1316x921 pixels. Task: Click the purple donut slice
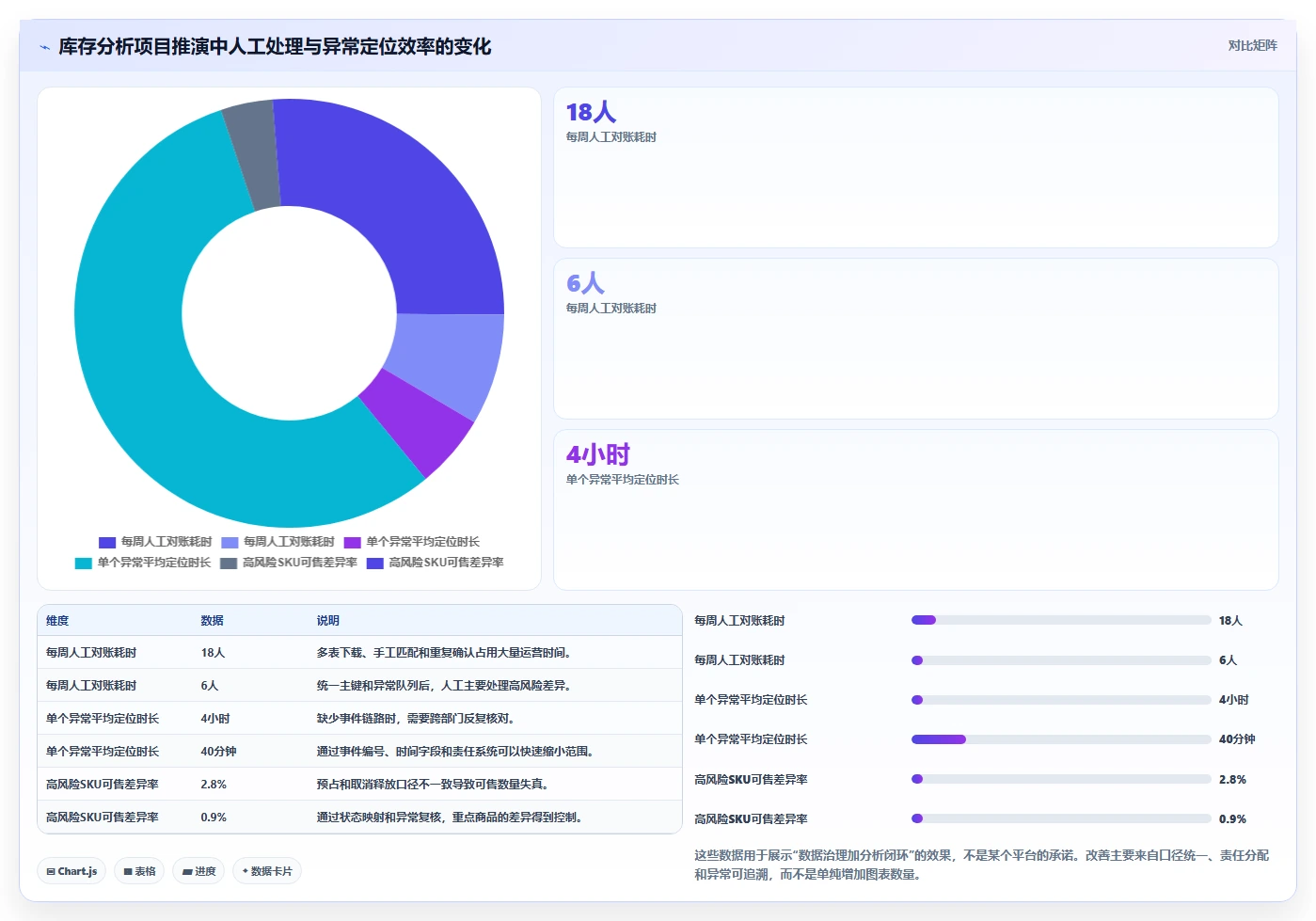419,423
